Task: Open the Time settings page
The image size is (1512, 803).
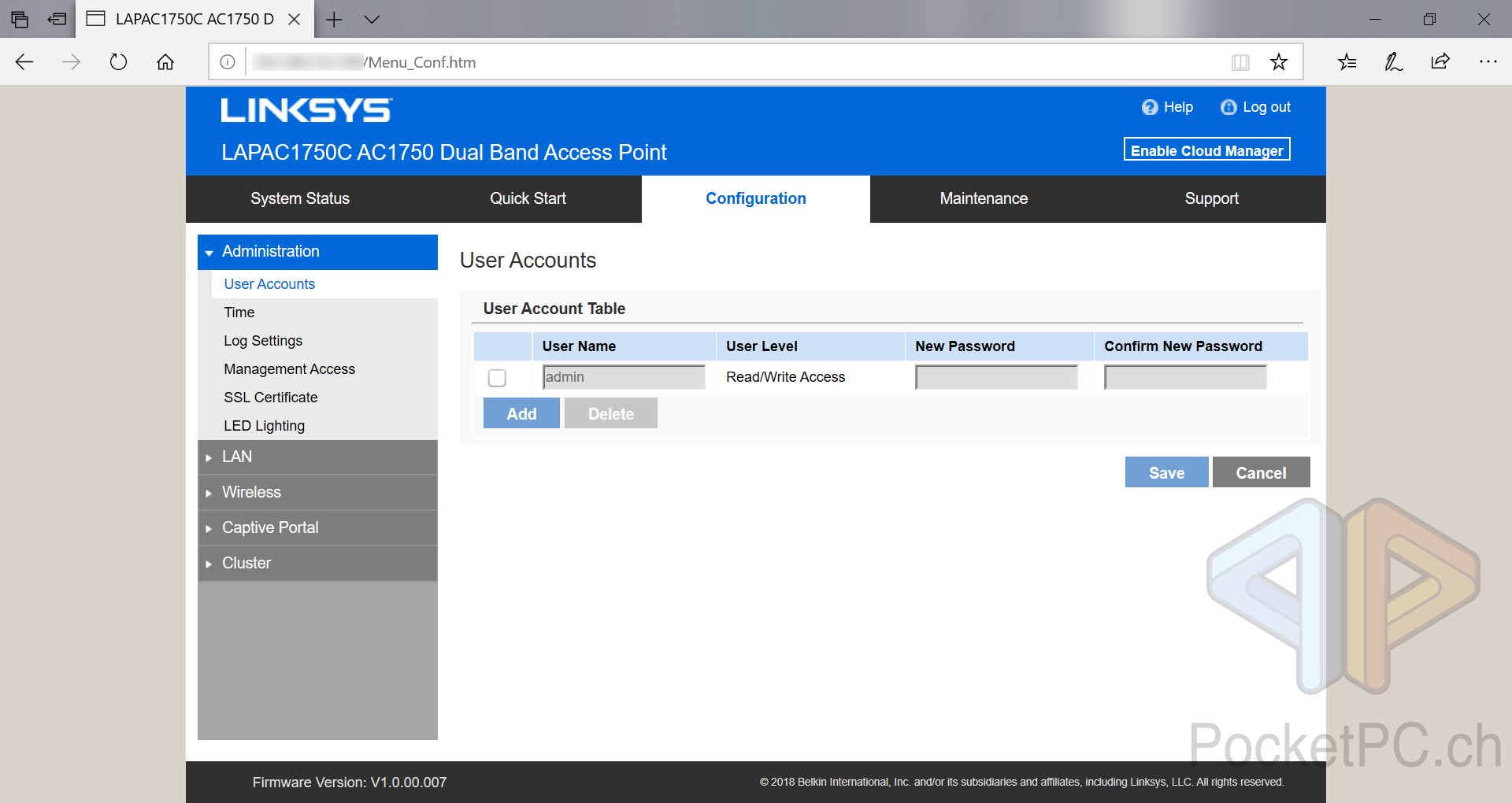Action: coord(239,313)
